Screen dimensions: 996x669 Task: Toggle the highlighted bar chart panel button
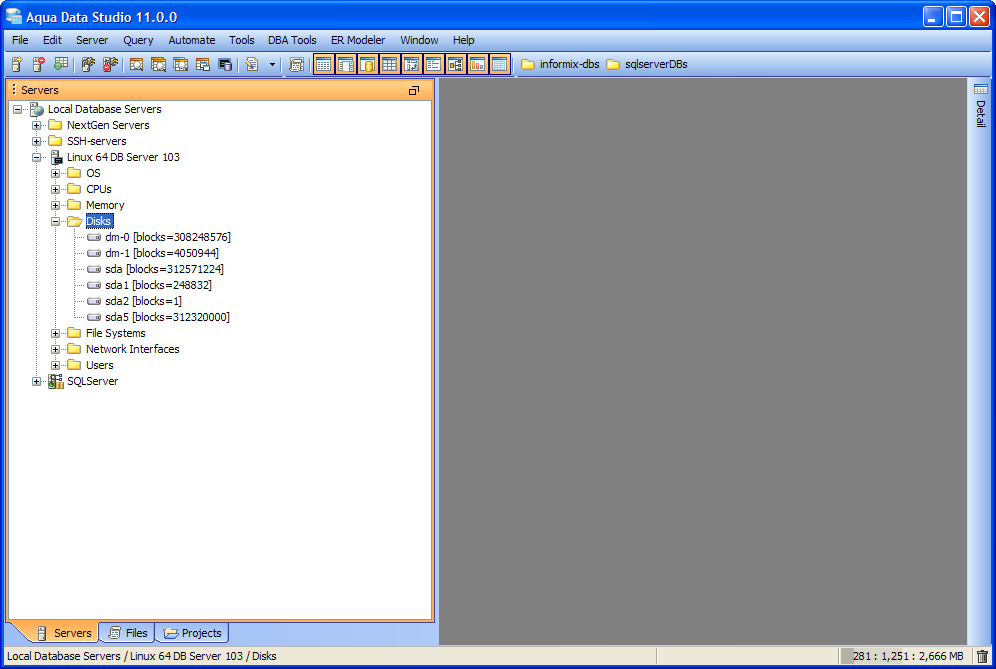click(478, 64)
